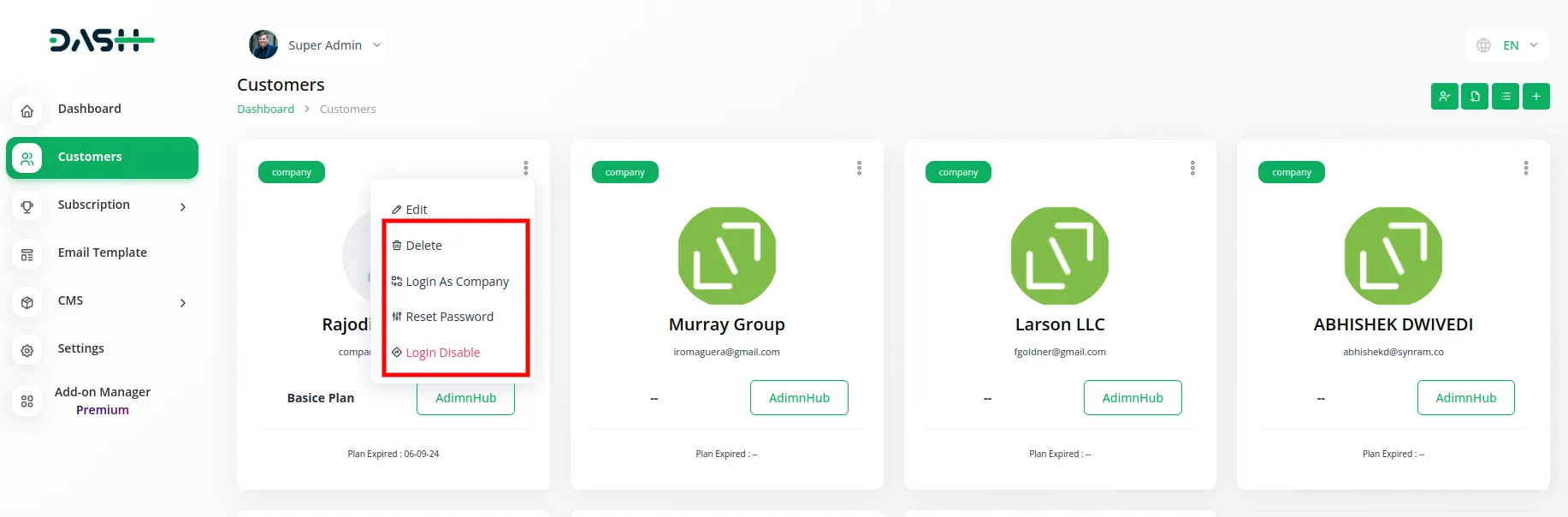
Task: Select Reset Password from the menu
Action: click(449, 317)
